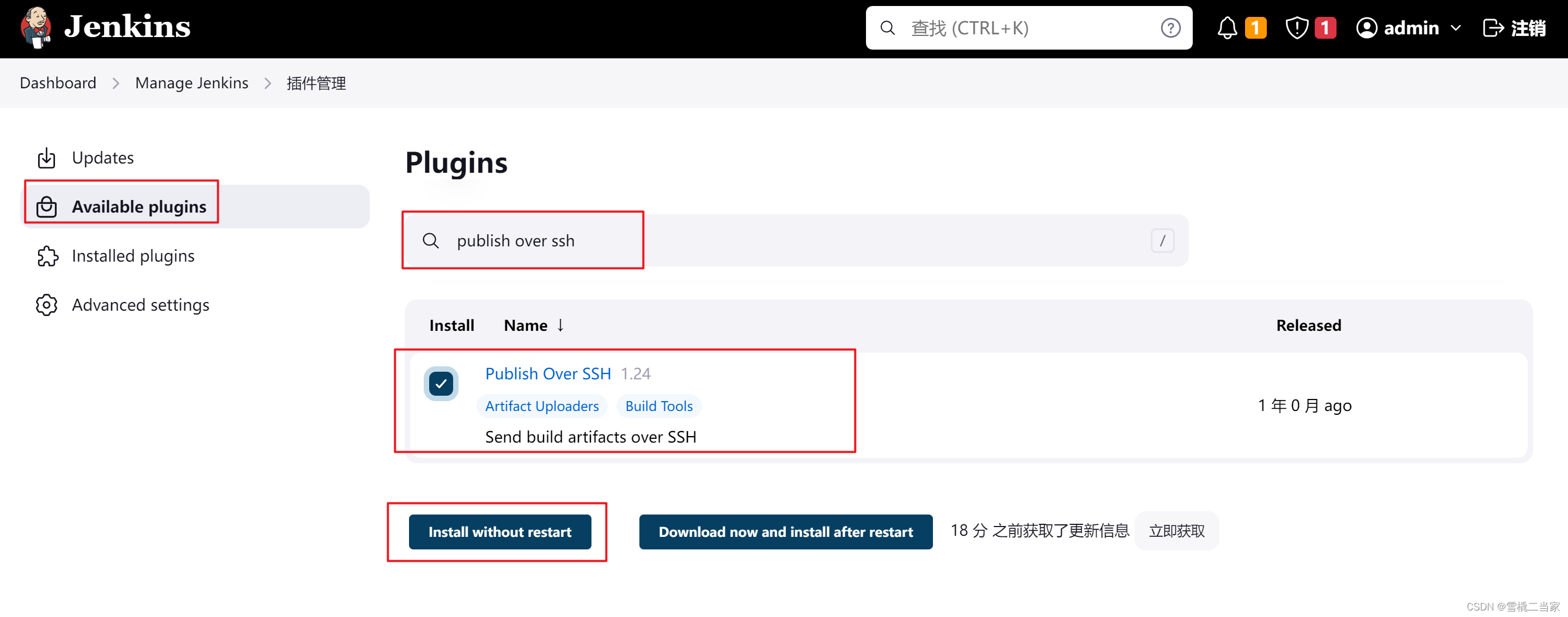The height and width of the screenshot is (617, 1568).
Task: Open the admin user profile link
Action: click(x=1398, y=28)
